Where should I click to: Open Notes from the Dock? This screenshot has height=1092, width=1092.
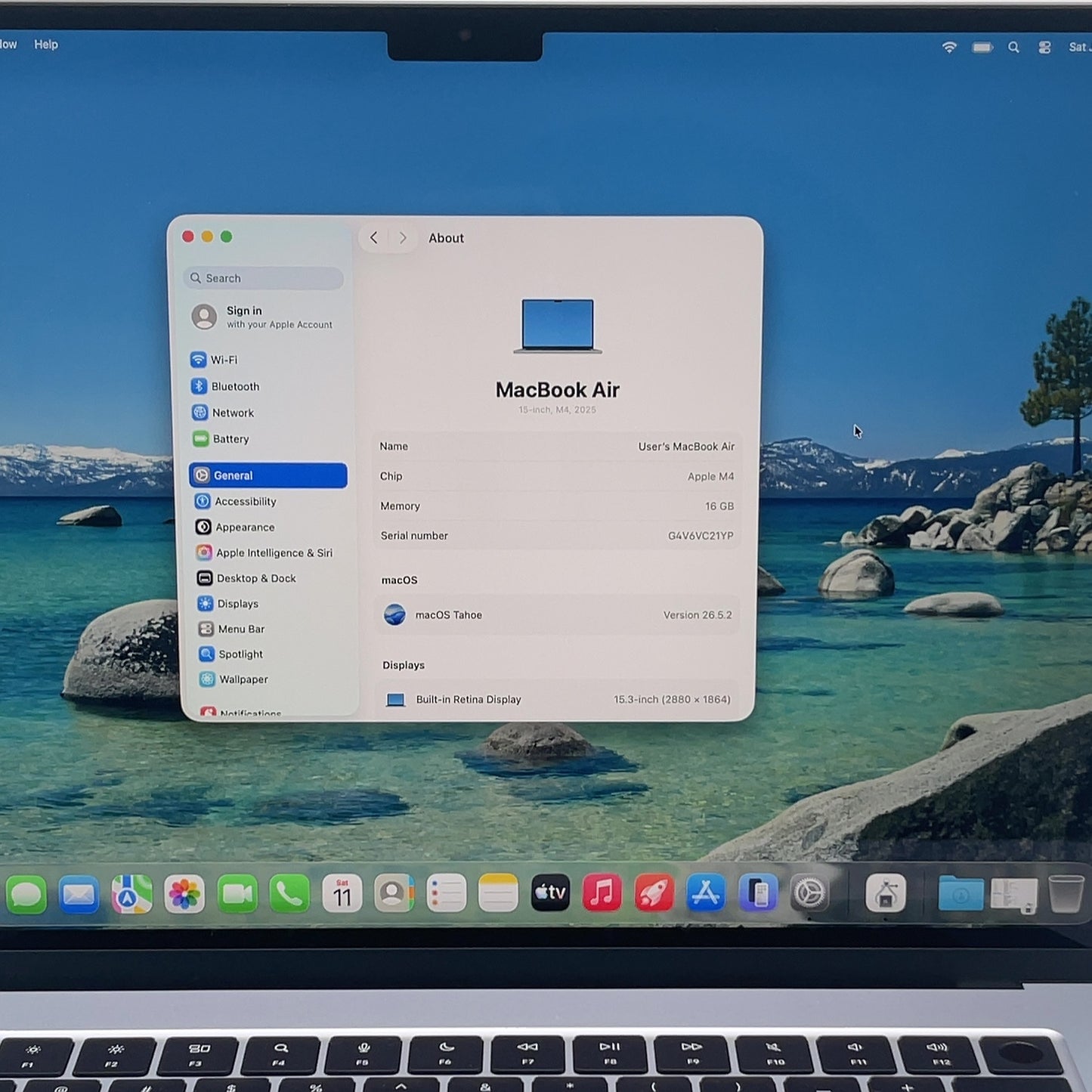click(x=498, y=894)
